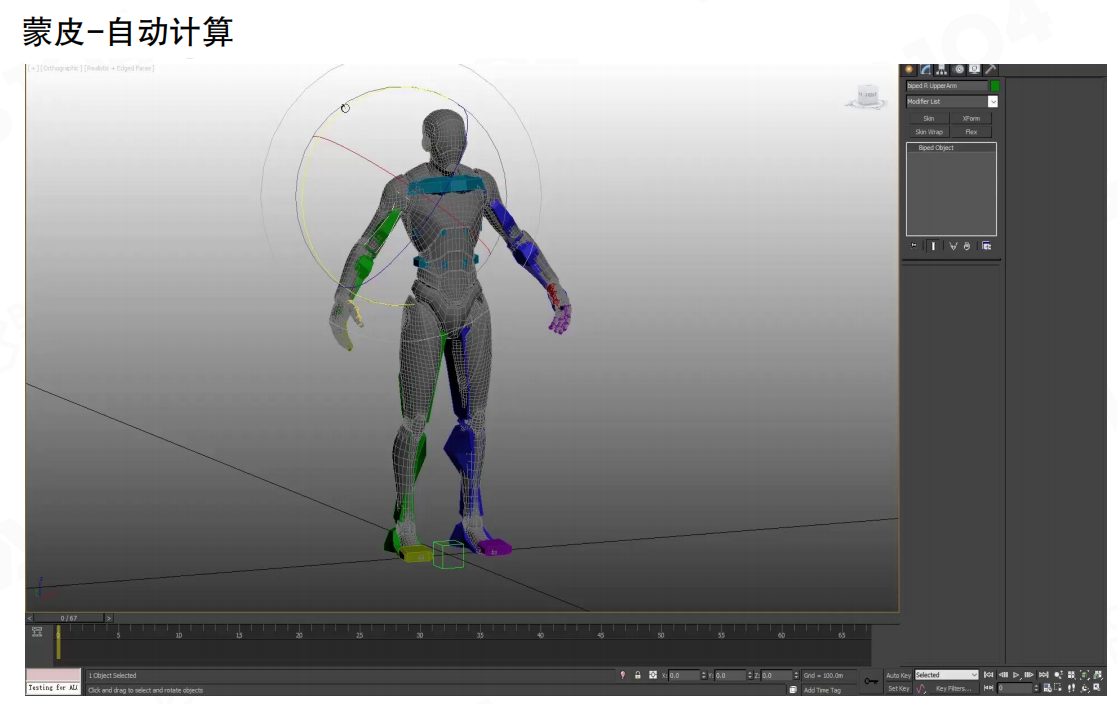This screenshot has height=704, width=1117.
Task: Click the green object color swatch
Action: pyautogui.click(x=995, y=86)
